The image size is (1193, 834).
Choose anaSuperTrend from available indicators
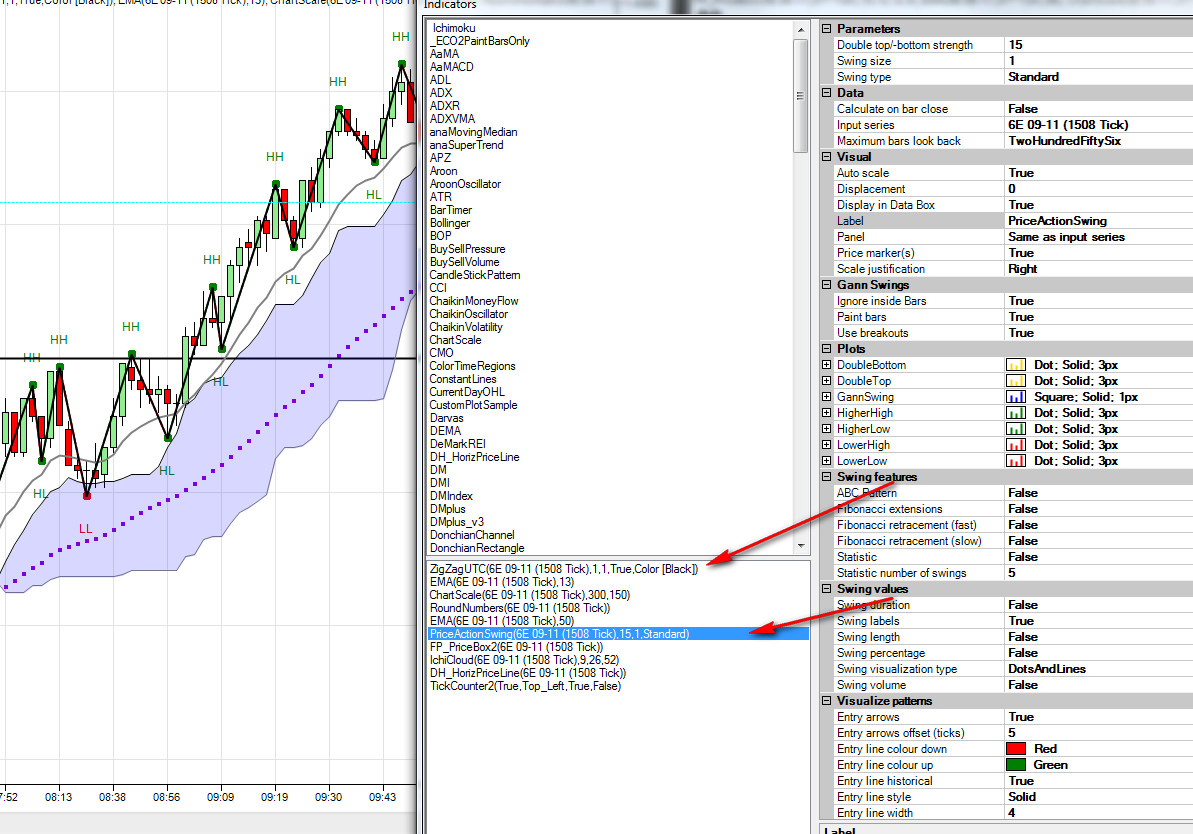coord(466,145)
